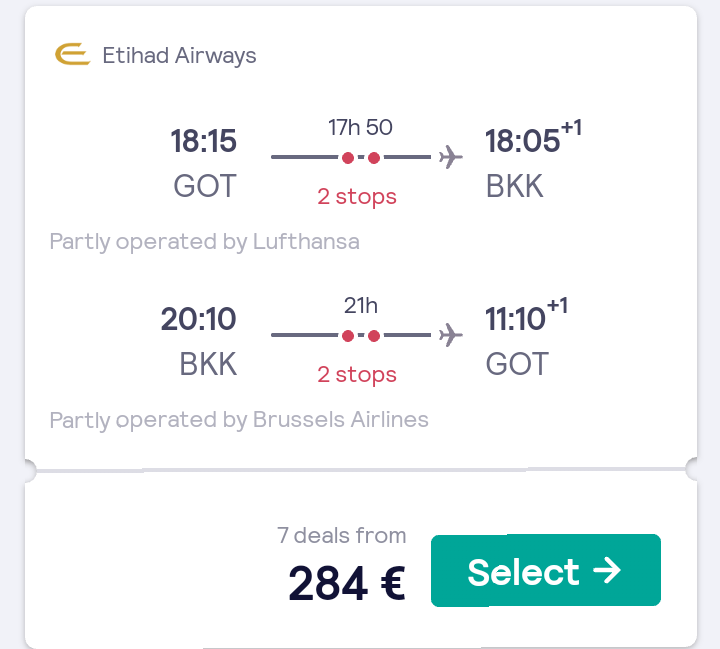Viewport: 720px width, 649px height.
Task: Click first red stop dot on return route
Action: pos(348,336)
